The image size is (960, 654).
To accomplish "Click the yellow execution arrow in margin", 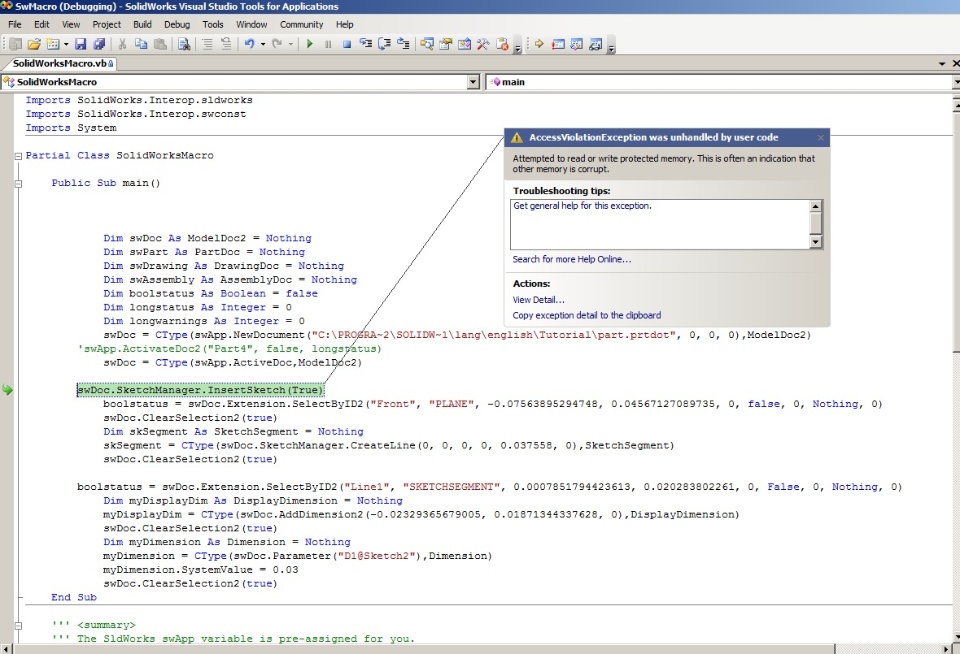I will [x=7, y=390].
